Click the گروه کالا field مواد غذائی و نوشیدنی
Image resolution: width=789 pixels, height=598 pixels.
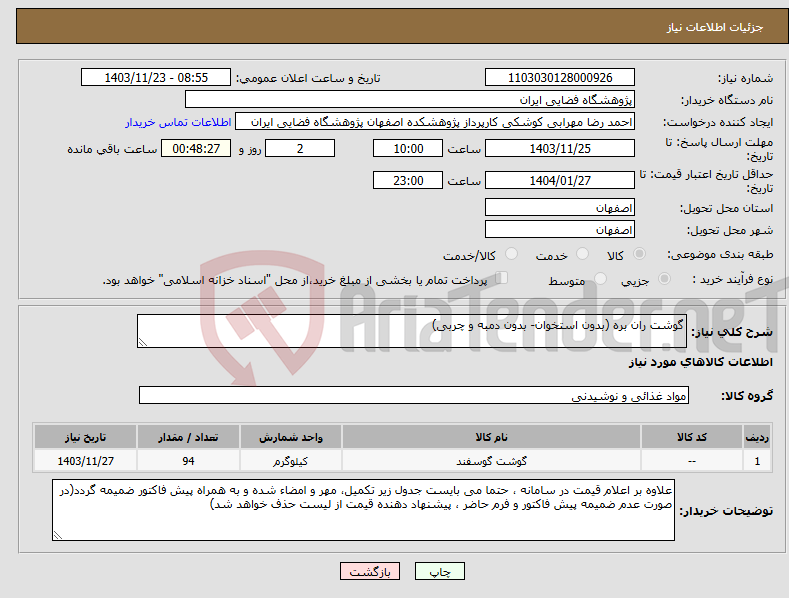point(414,396)
